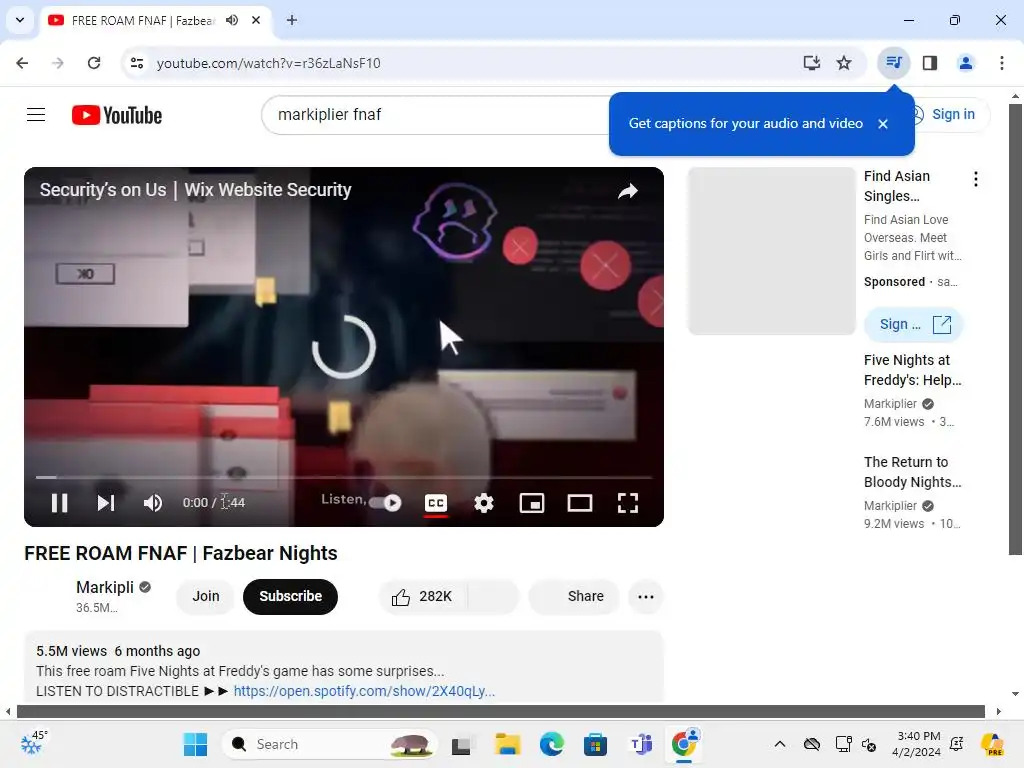Click the horizontal scrollbar at page bottom
1024x768 pixels.
(500, 711)
